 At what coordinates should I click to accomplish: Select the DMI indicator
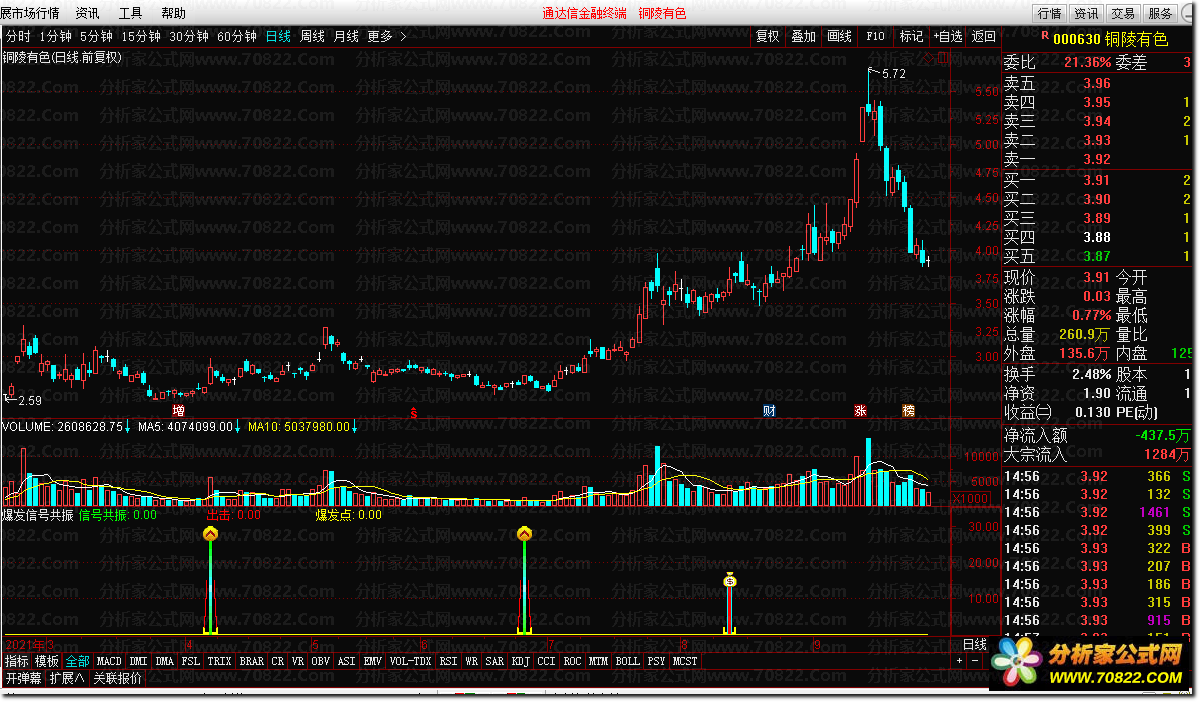pyautogui.click(x=138, y=661)
